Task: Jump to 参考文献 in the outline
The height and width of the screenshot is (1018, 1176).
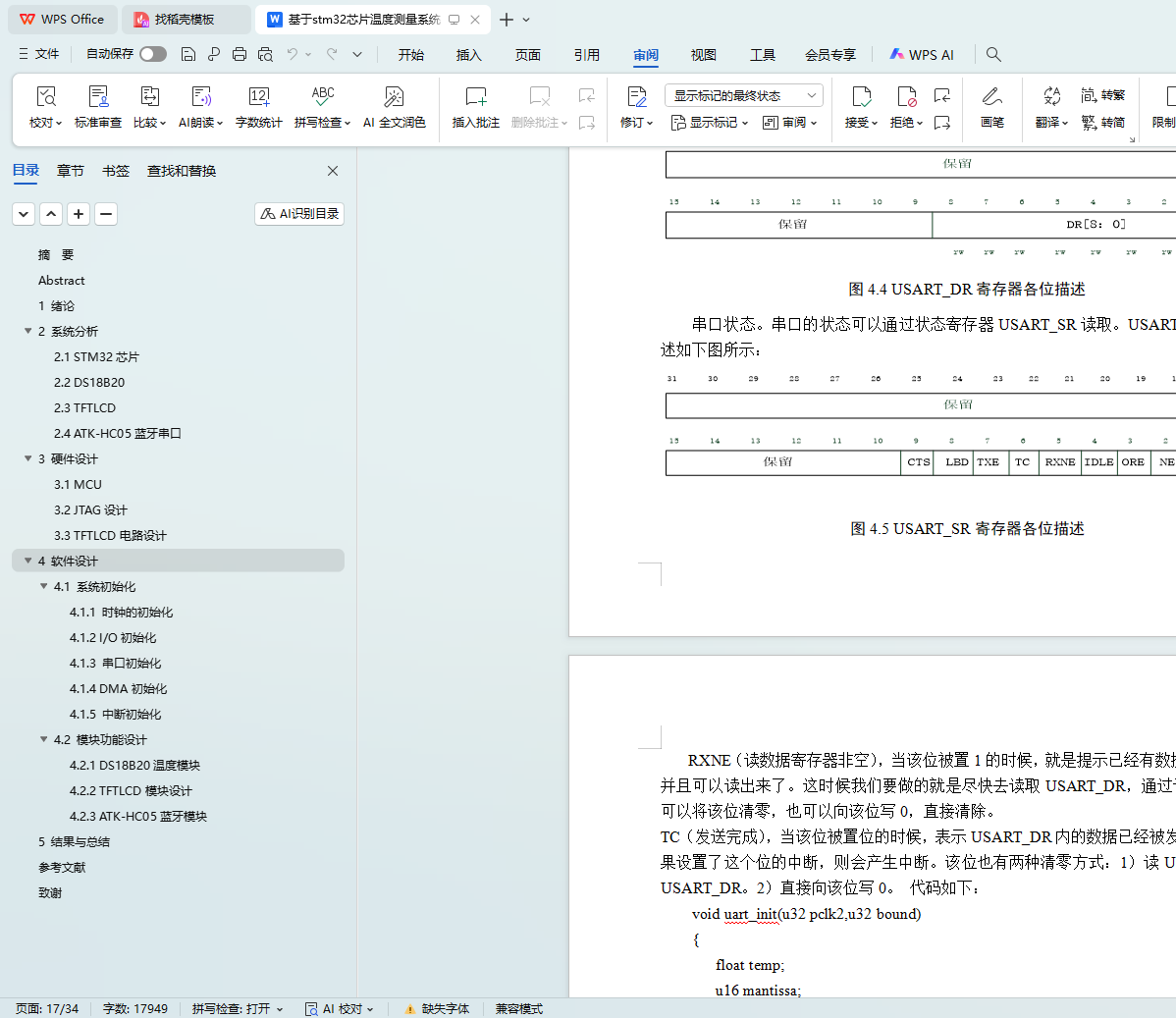Action: tap(62, 867)
